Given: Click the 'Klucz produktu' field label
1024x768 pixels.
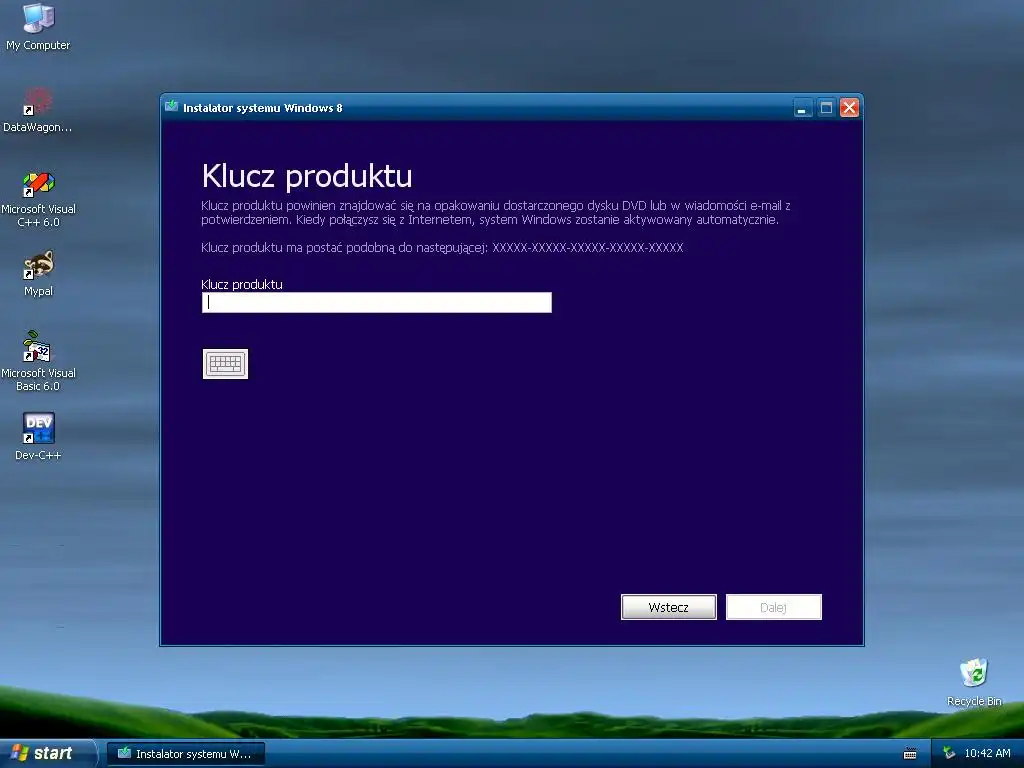Looking at the screenshot, I should (242, 284).
